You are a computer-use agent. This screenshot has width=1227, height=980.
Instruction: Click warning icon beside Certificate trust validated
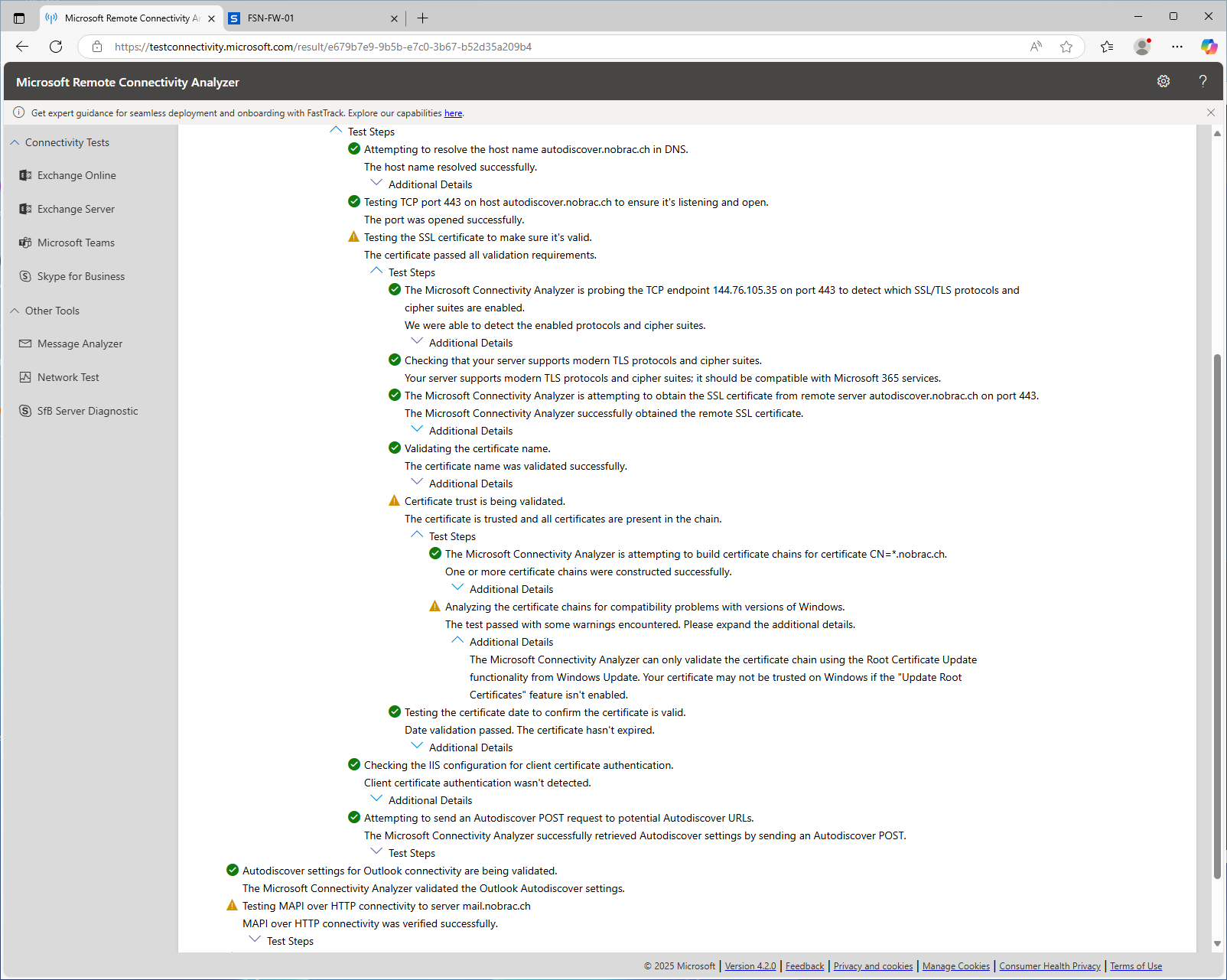[x=394, y=501]
